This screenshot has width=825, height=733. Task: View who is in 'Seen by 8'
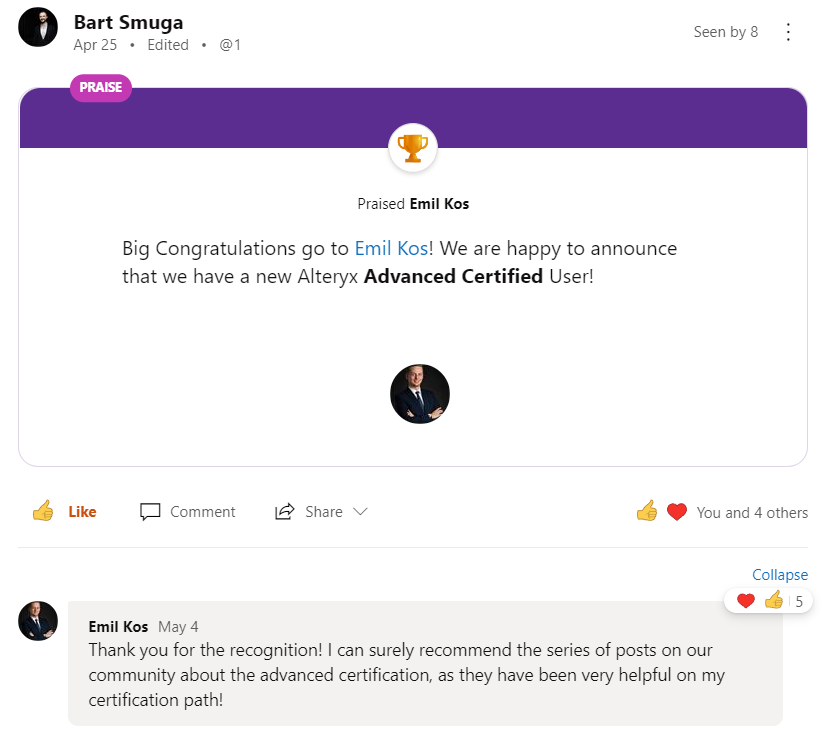725,32
